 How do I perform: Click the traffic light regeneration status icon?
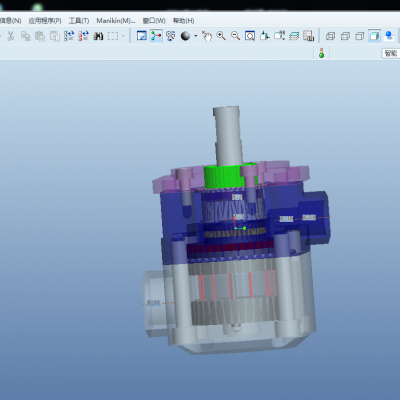coord(321,53)
